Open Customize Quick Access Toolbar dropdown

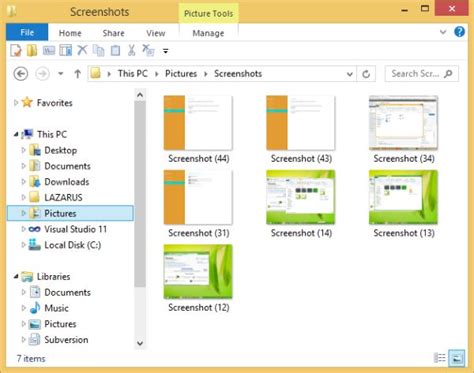click(x=165, y=51)
